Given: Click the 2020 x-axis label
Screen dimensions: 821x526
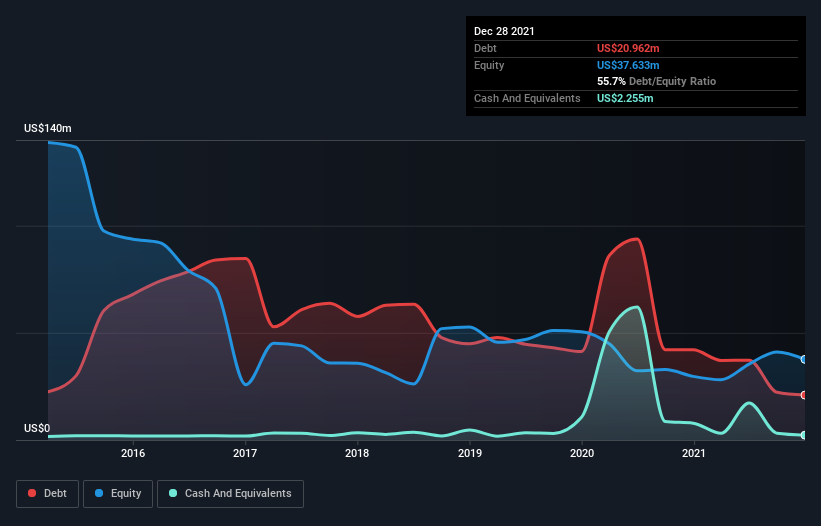Looking at the screenshot, I should tap(582, 453).
